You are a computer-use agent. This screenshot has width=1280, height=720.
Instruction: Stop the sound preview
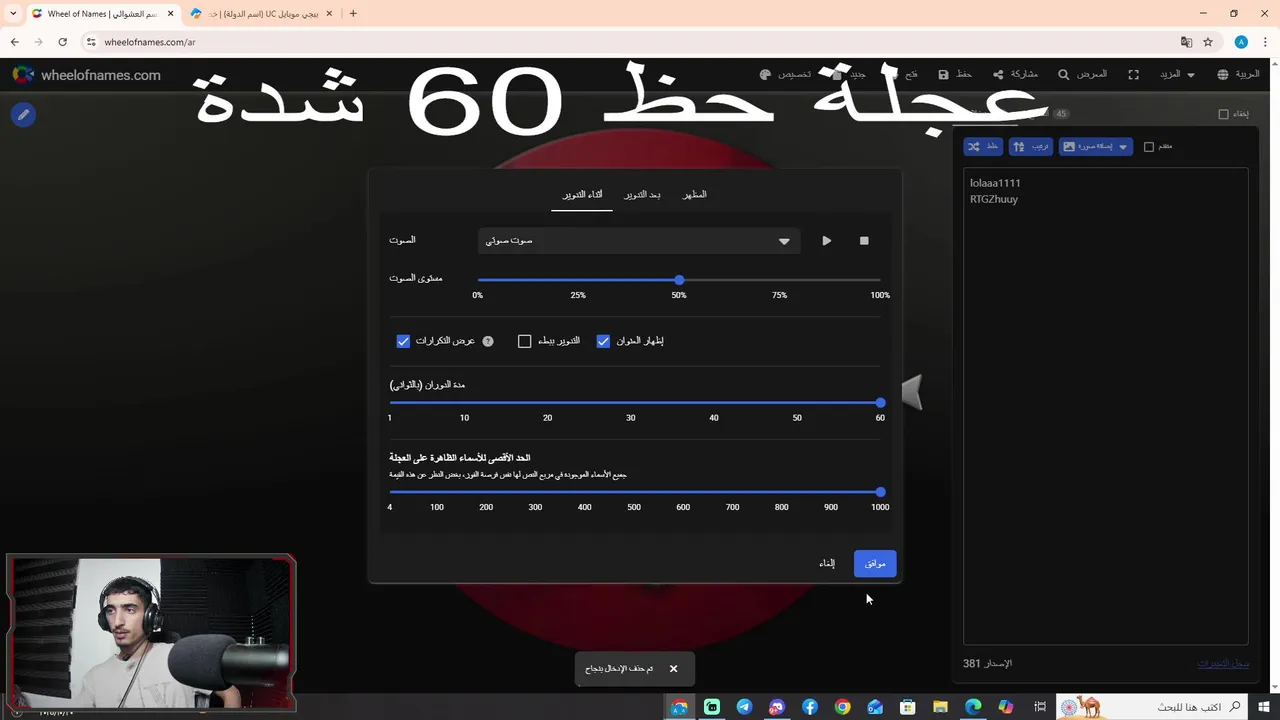[864, 241]
